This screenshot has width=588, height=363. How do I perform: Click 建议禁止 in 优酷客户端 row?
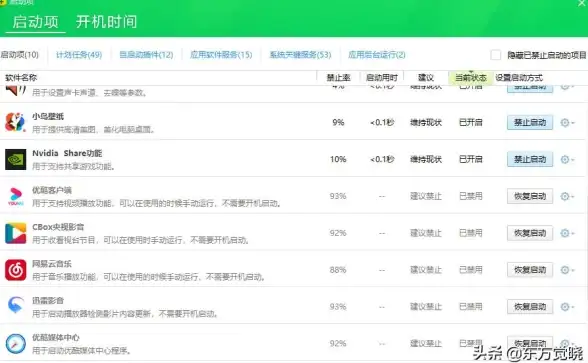pyautogui.click(x=426, y=196)
